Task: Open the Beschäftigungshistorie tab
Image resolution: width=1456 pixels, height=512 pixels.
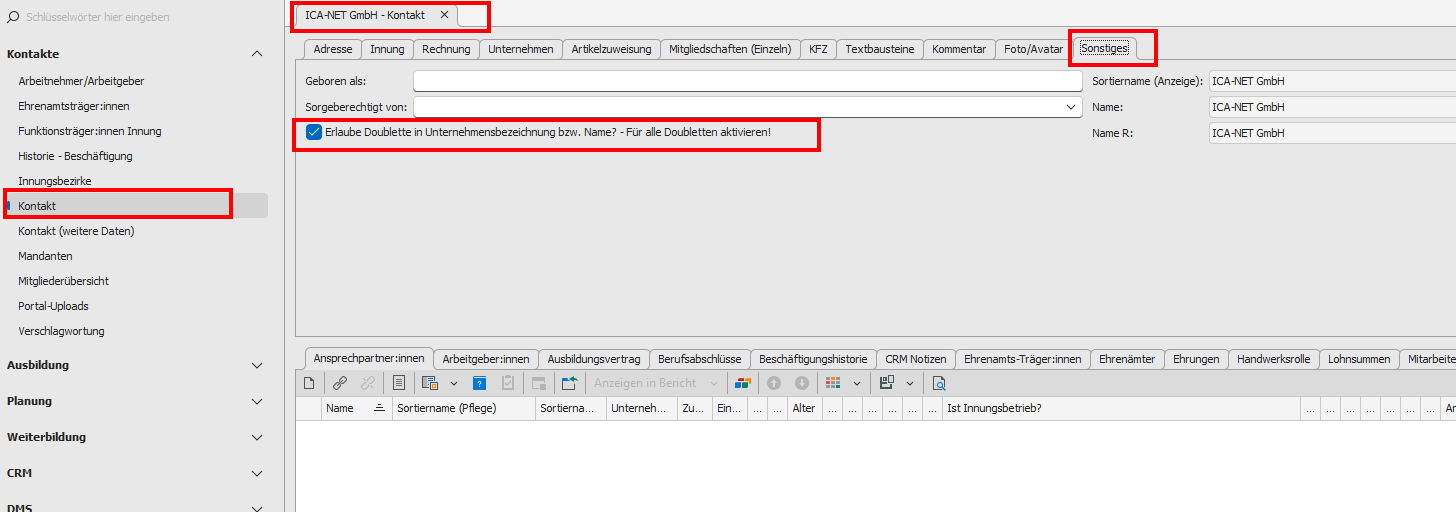Action: tap(813, 359)
